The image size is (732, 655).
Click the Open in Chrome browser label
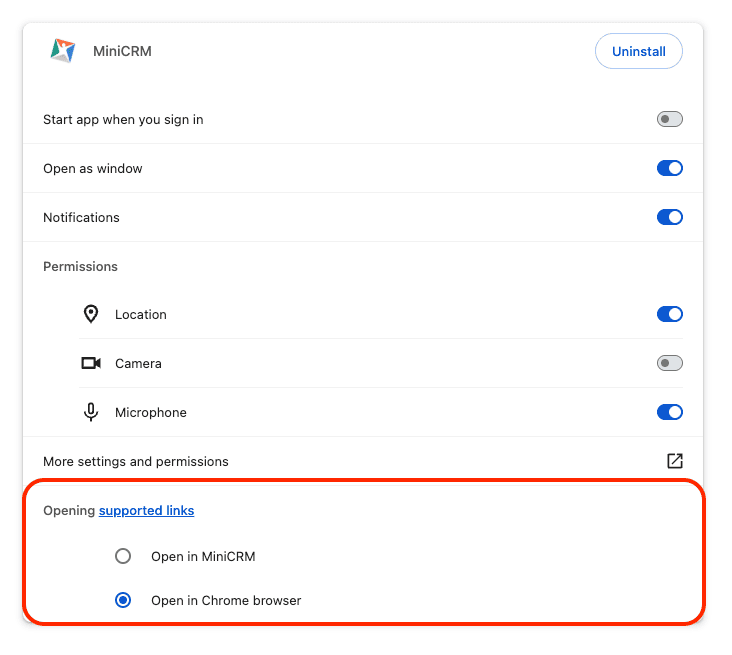point(226,600)
